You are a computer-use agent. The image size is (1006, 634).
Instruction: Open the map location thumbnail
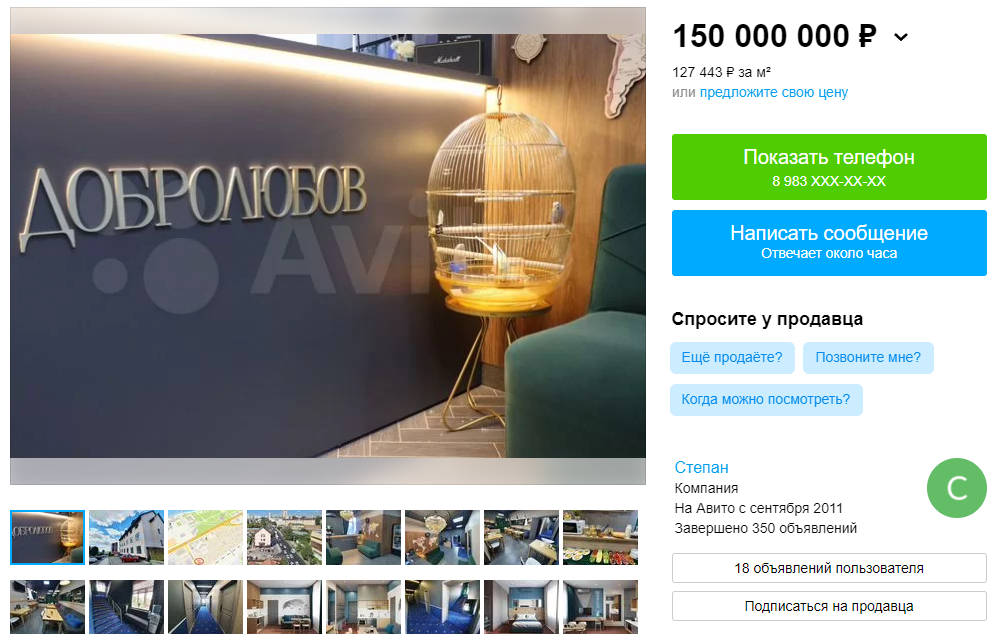(x=205, y=537)
